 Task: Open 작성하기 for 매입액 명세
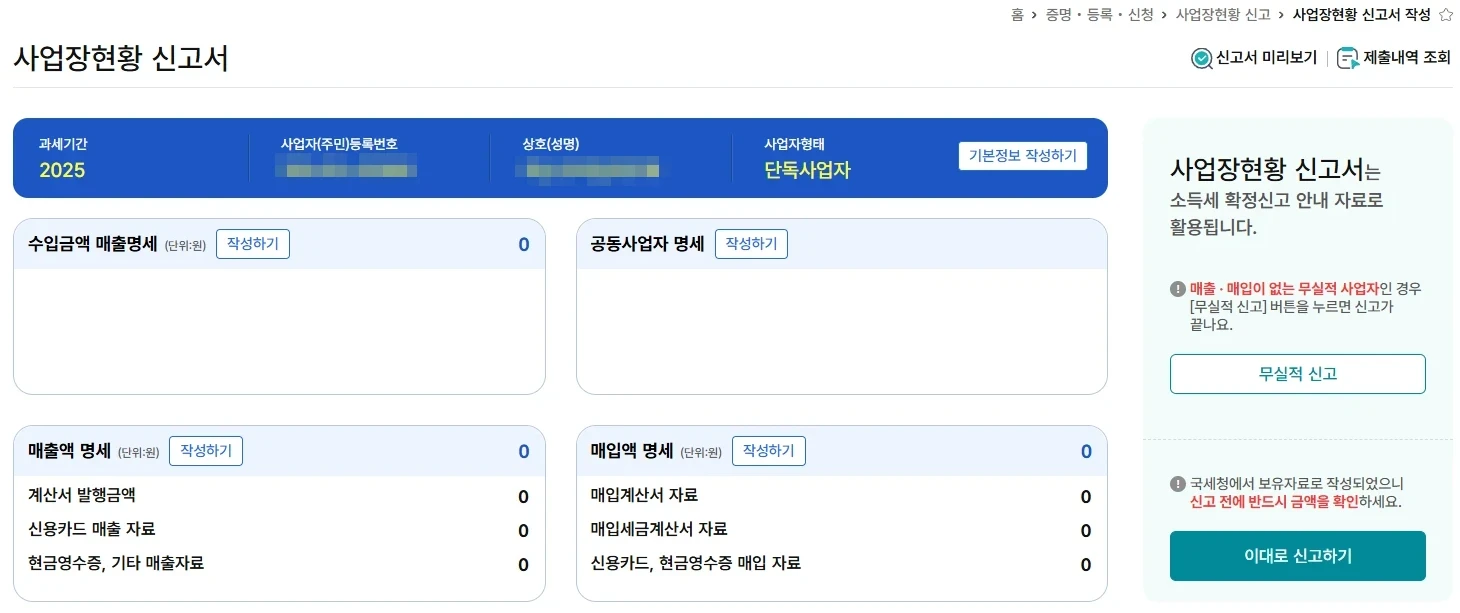tap(769, 451)
